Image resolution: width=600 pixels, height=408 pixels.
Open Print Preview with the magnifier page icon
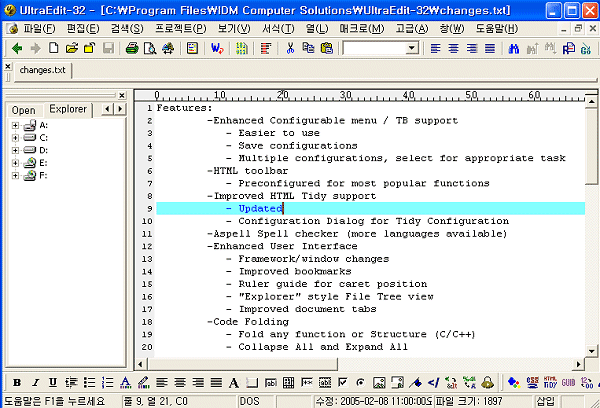click(x=150, y=48)
